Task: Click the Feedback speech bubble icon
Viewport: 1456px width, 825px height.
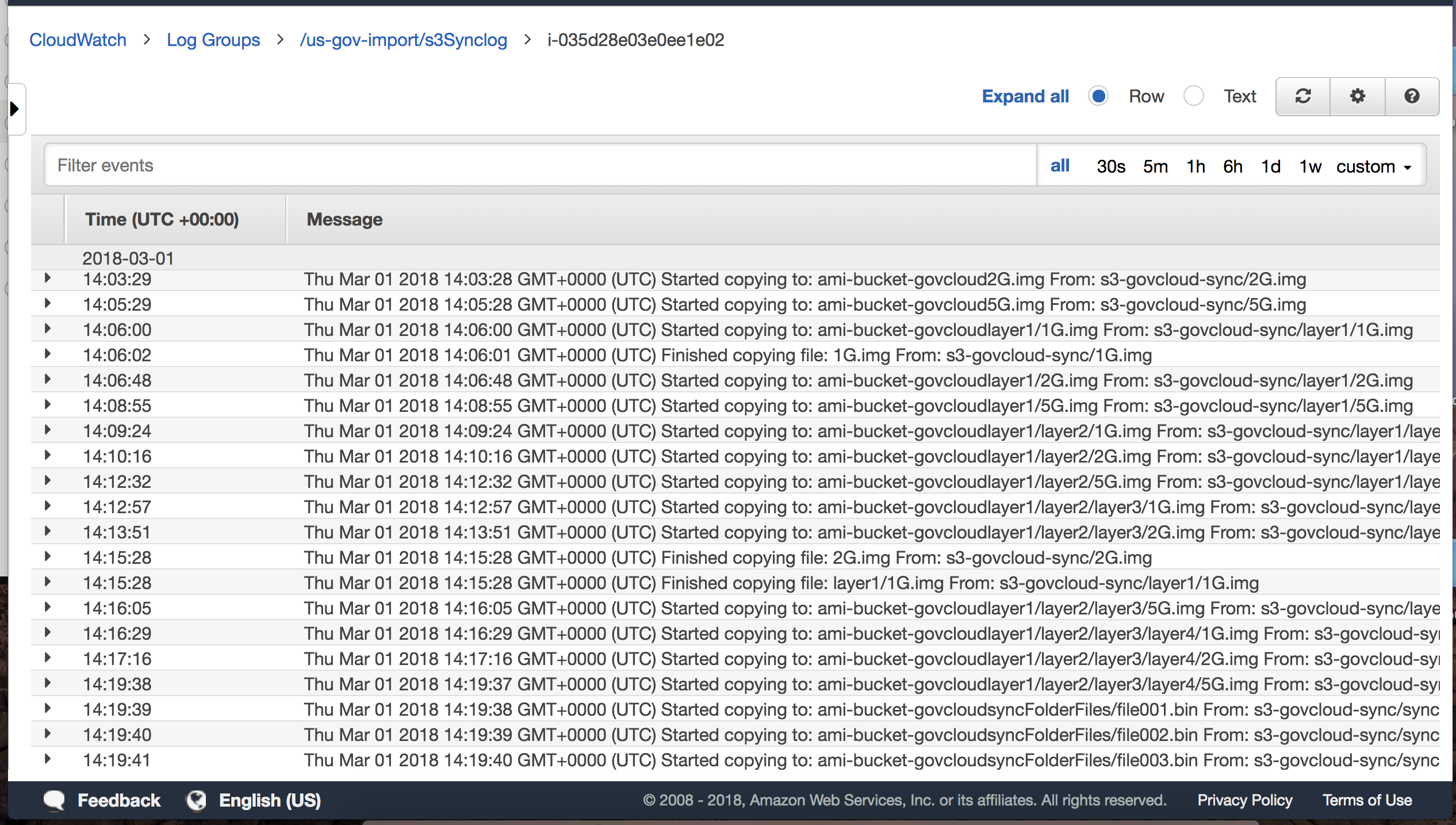Action: (55, 800)
